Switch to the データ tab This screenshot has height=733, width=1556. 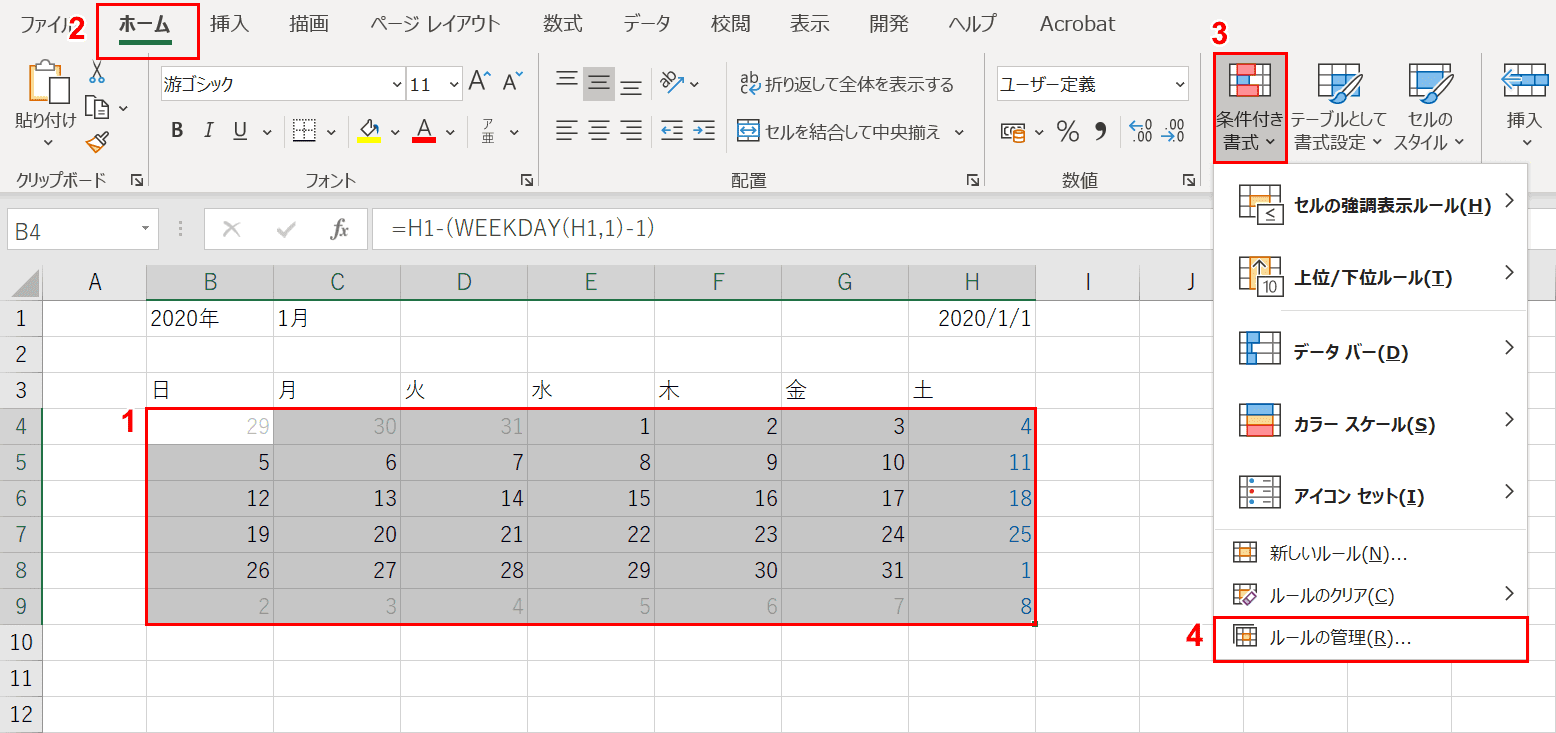pos(647,24)
